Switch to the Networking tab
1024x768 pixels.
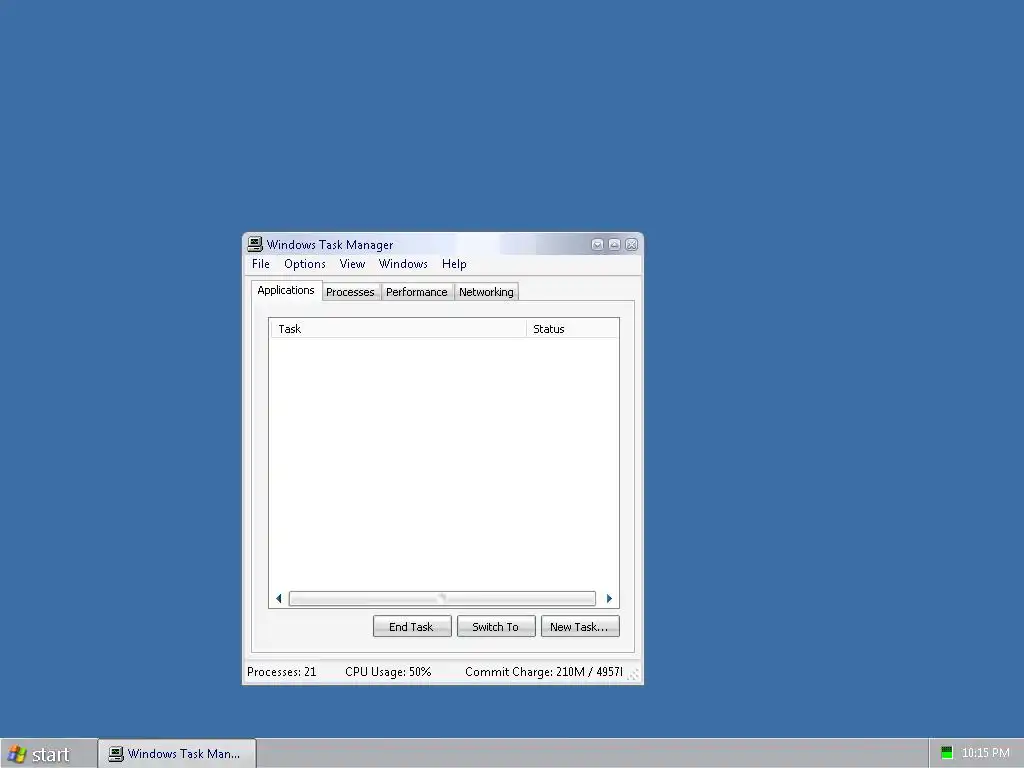click(486, 292)
